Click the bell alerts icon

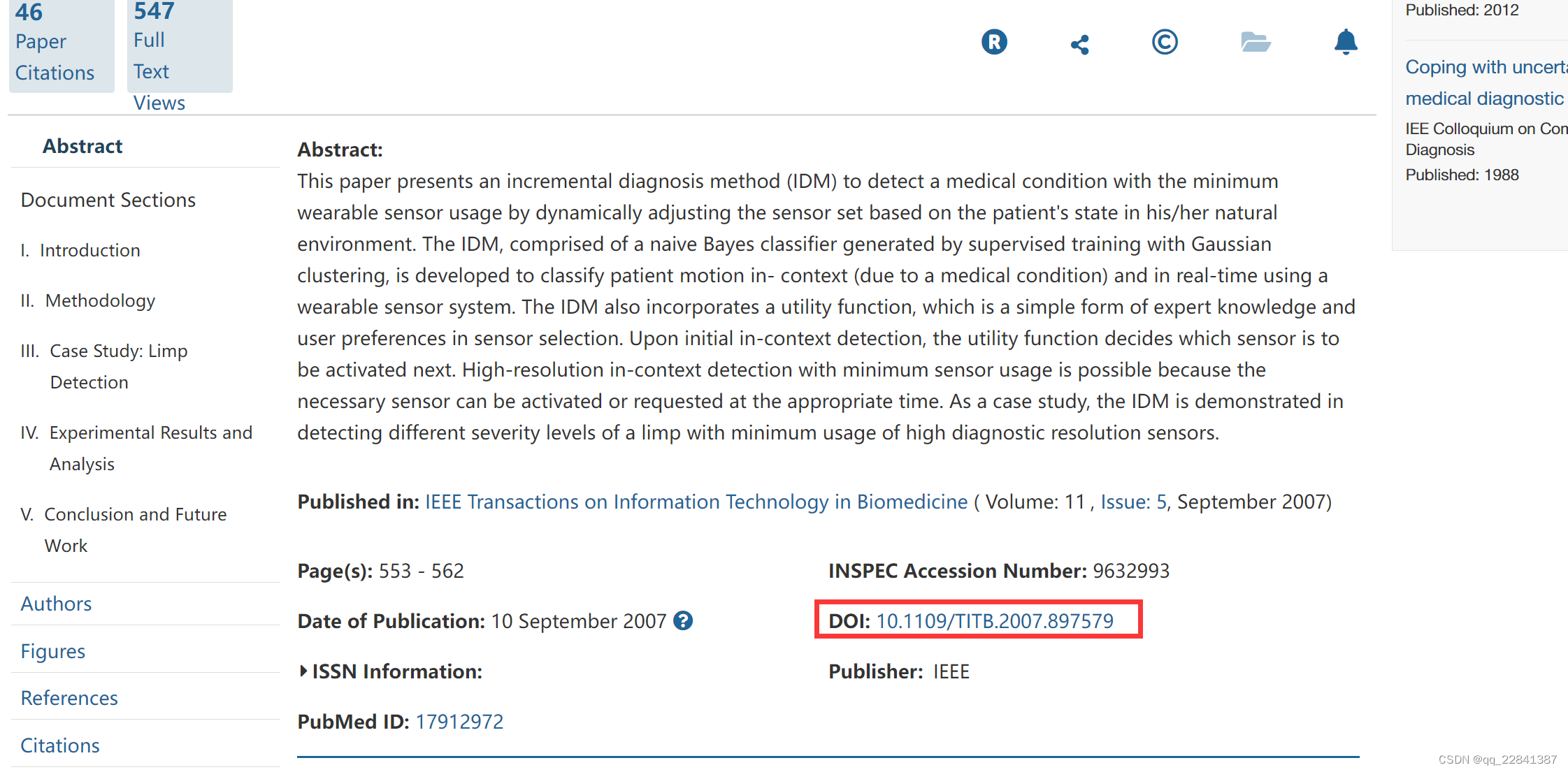click(1345, 42)
